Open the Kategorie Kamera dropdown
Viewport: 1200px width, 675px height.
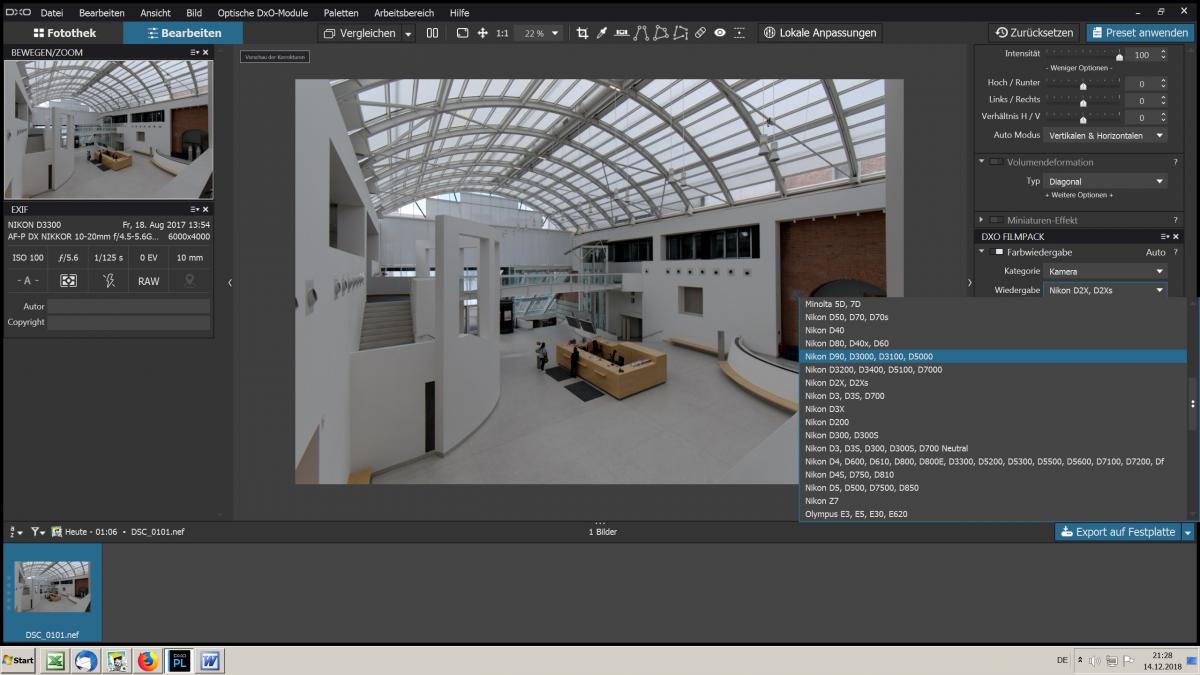tap(1105, 271)
